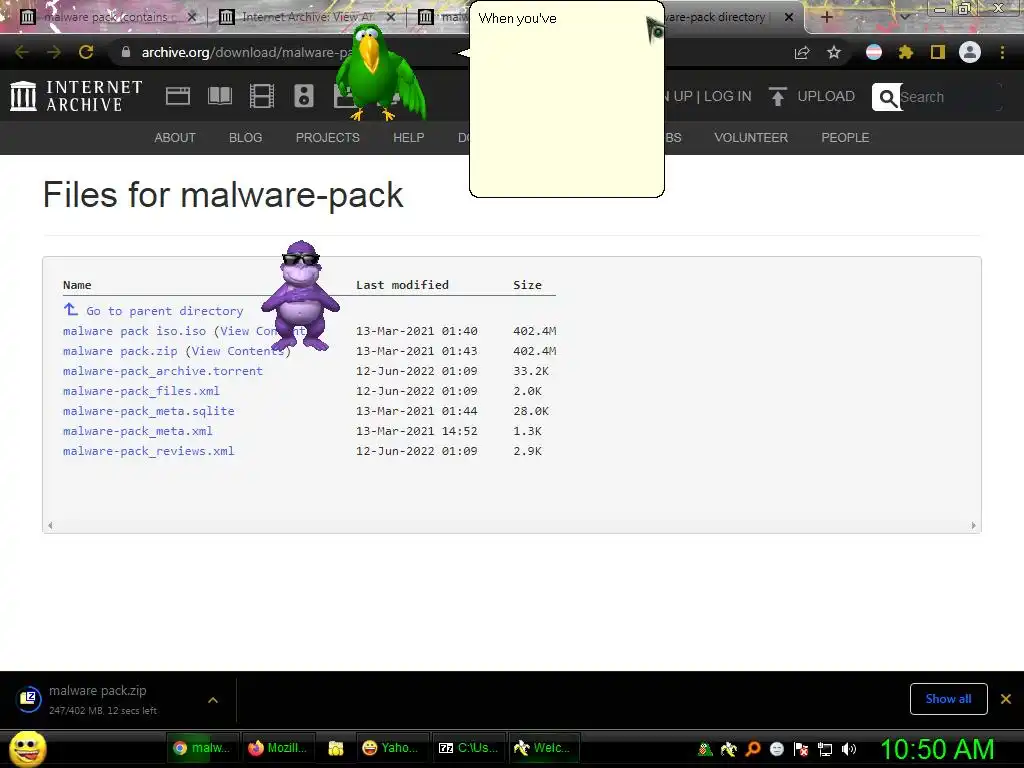Open the trans-flag colored extension icon
Image resolution: width=1024 pixels, height=768 pixels.
(x=874, y=52)
